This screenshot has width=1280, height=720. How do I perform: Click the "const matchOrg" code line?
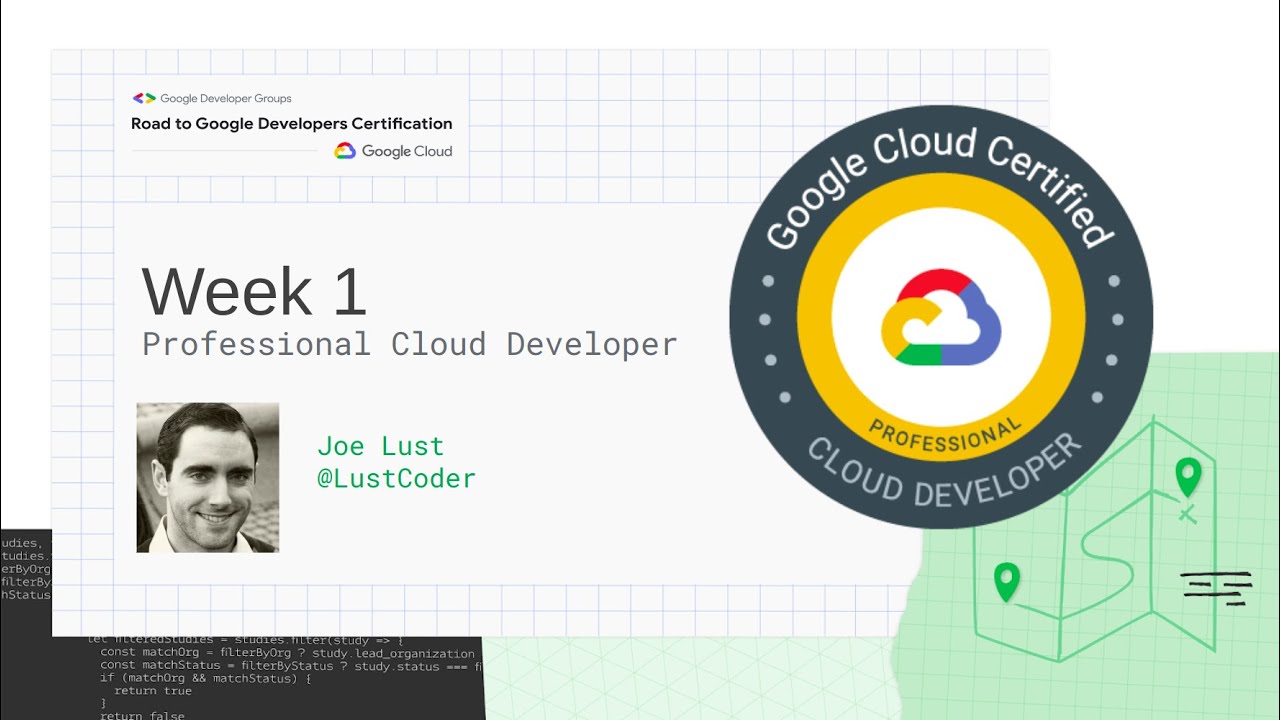[x=287, y=653]
